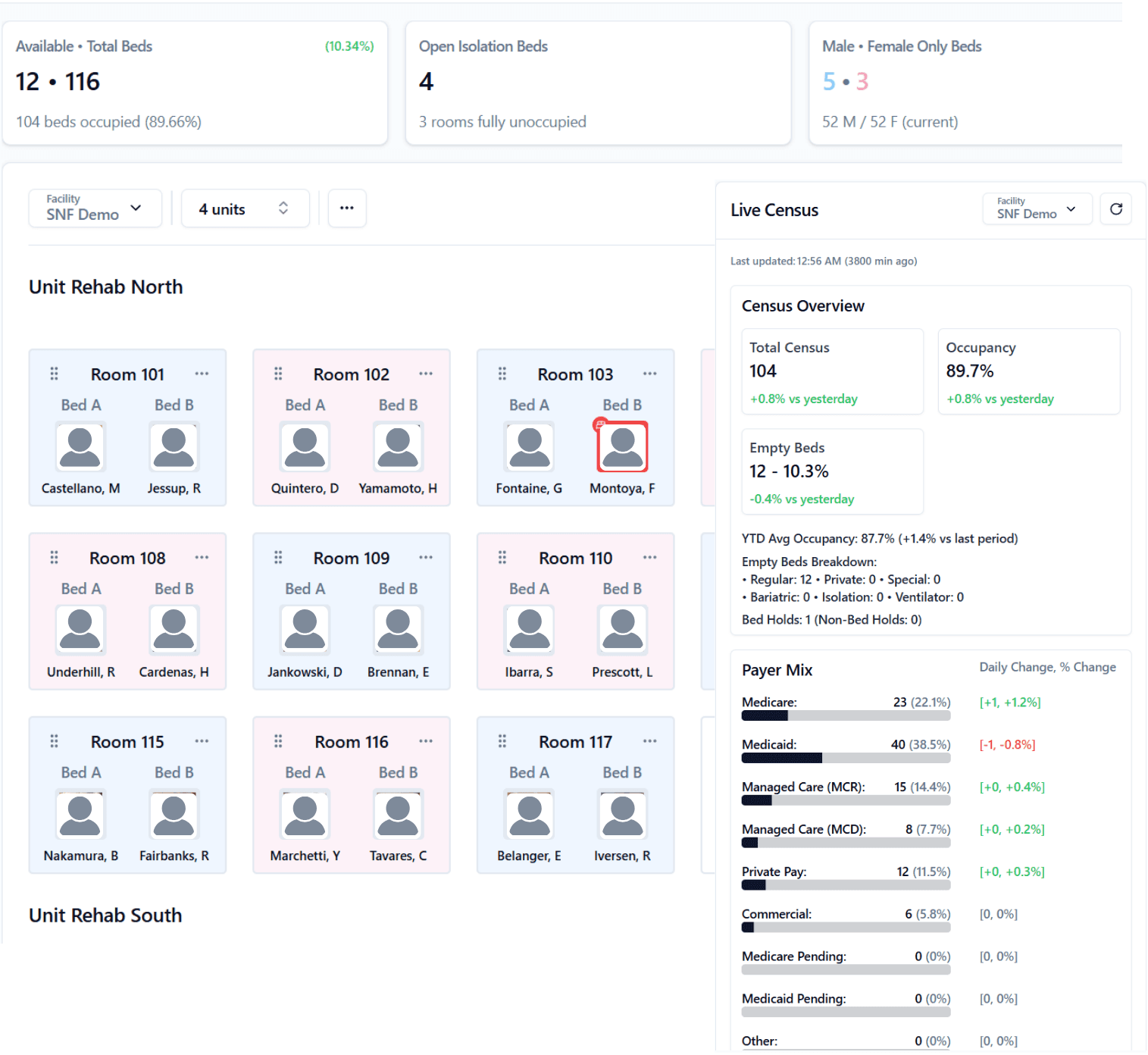Click Room 116 drag handle

pos(278,741)
